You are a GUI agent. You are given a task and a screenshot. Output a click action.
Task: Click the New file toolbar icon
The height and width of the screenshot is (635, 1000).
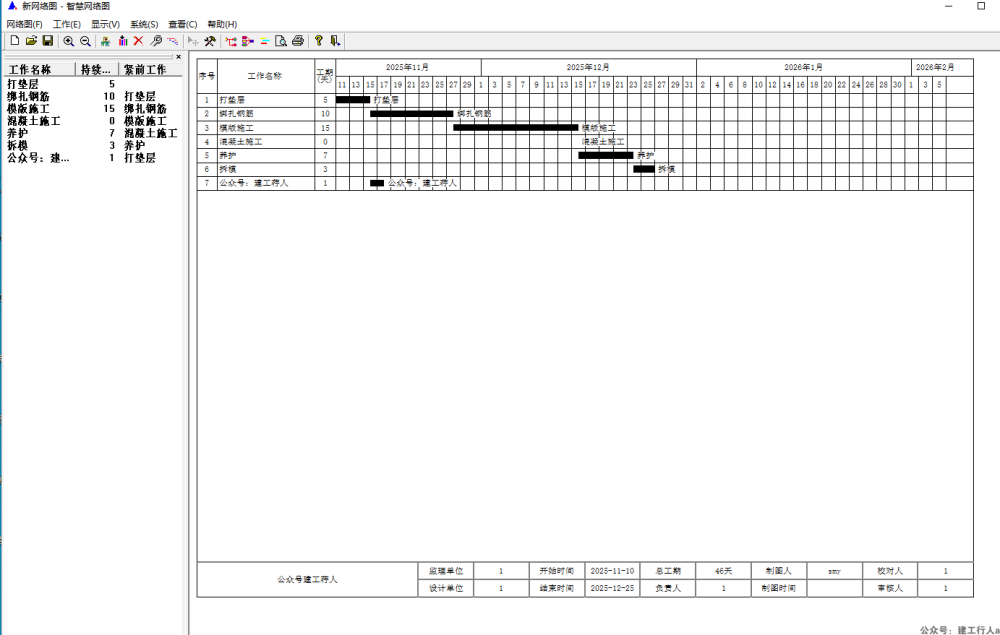click(14, 41)
